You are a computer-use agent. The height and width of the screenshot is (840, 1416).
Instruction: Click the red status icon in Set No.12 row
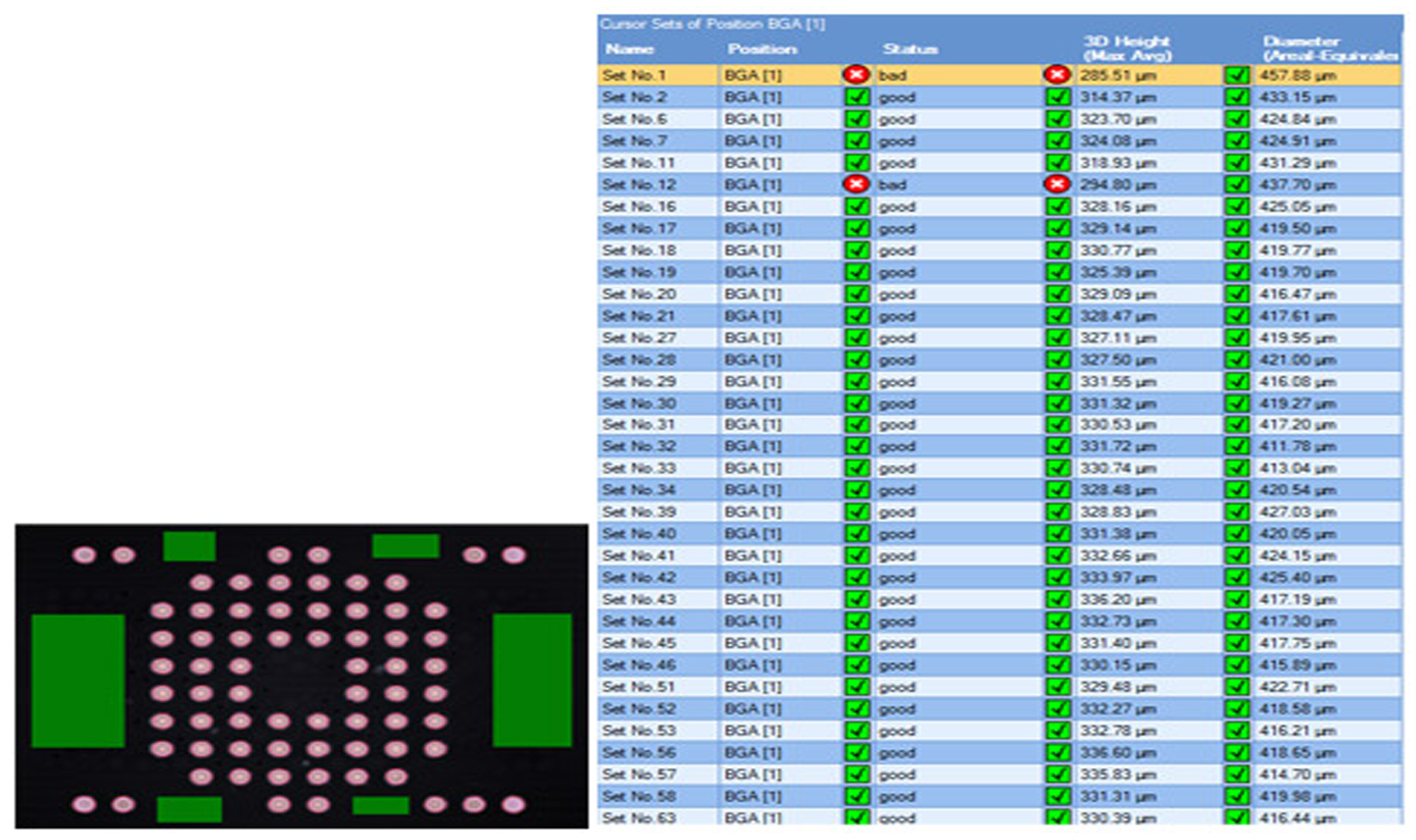pos(856,184)
